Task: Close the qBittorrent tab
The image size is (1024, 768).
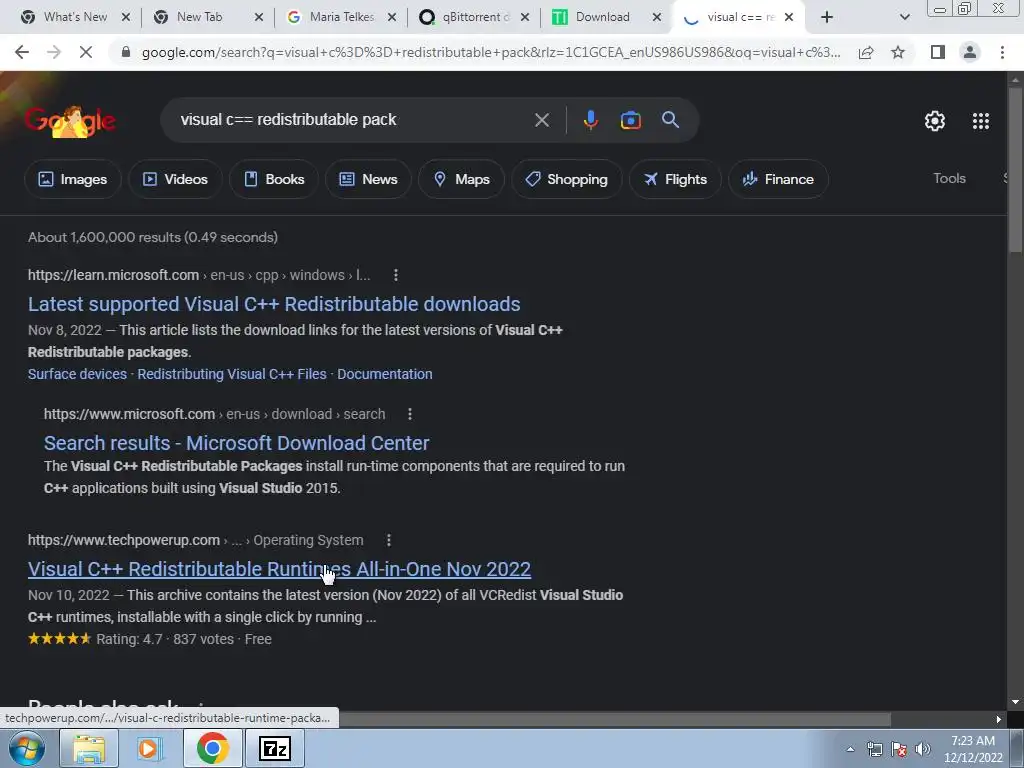Action: point(525,17)
